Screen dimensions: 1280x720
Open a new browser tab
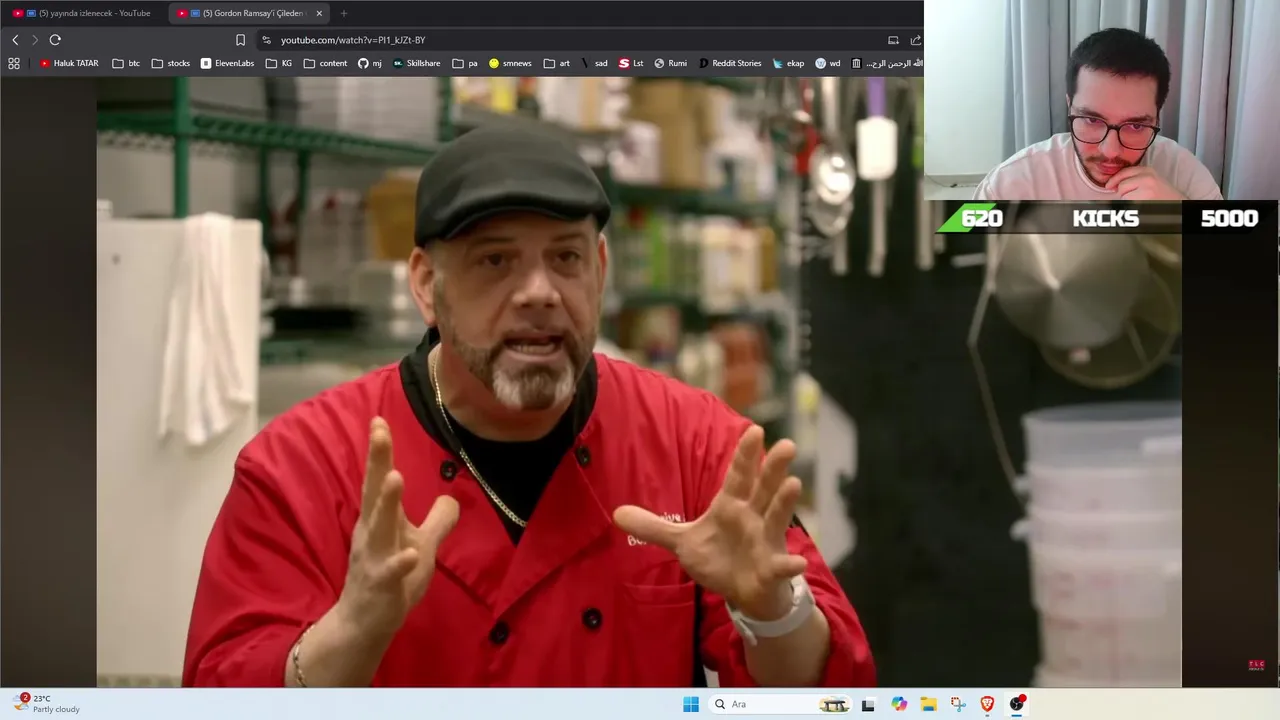344,13
